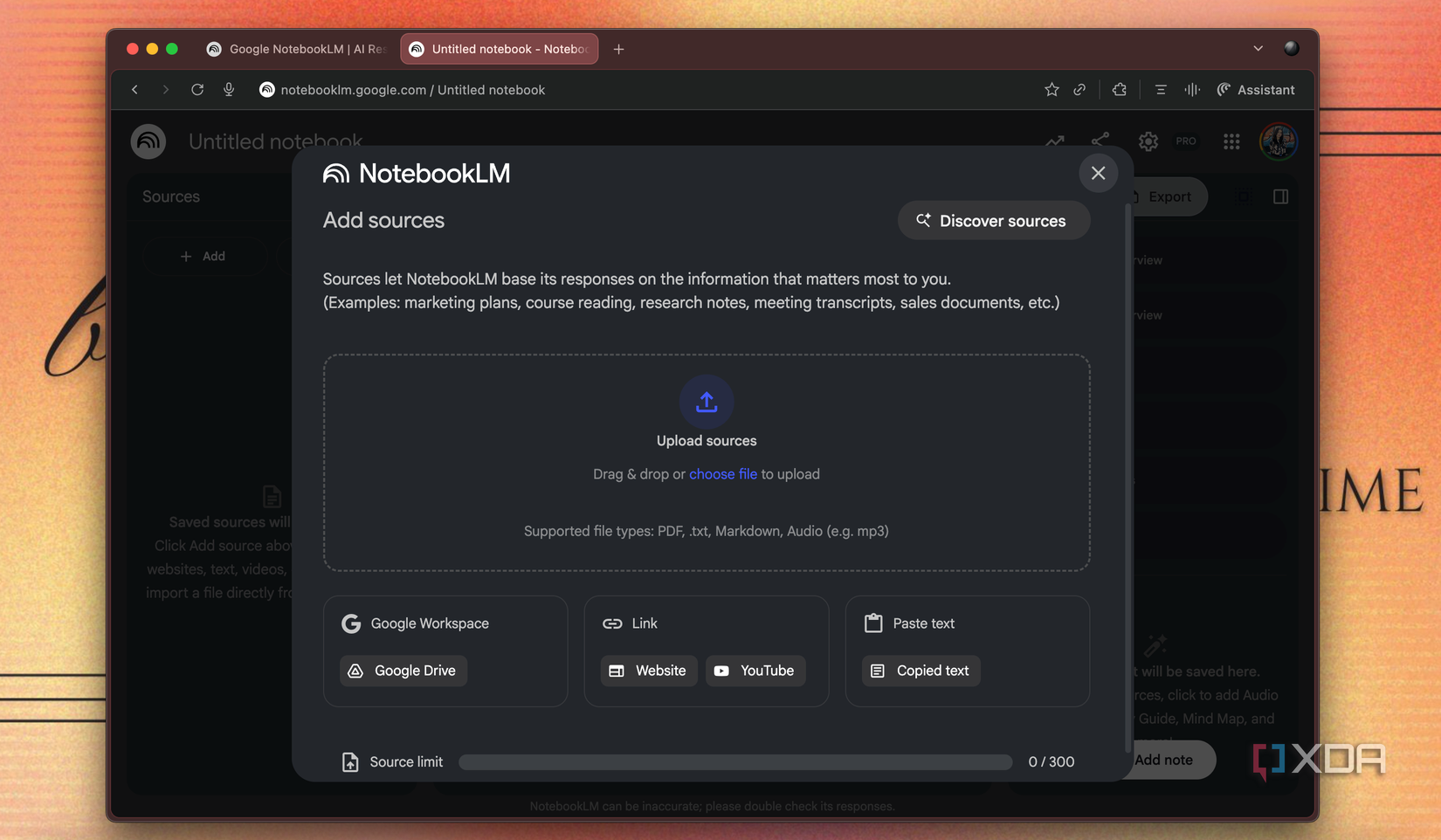Image resolution: width=1441 pixels, height=840 pixels.
Task: Click the NotebookLM logo in the dialog header
Action: [x=334, y=173]
